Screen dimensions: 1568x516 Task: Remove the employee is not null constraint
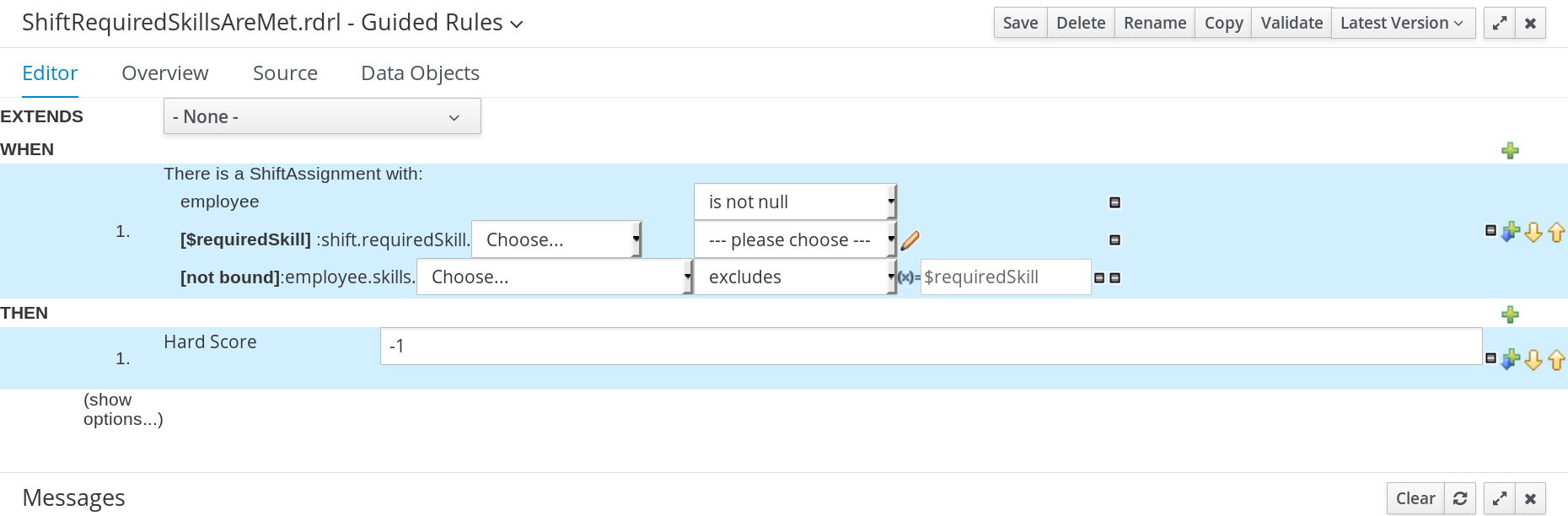(1114, 202)
